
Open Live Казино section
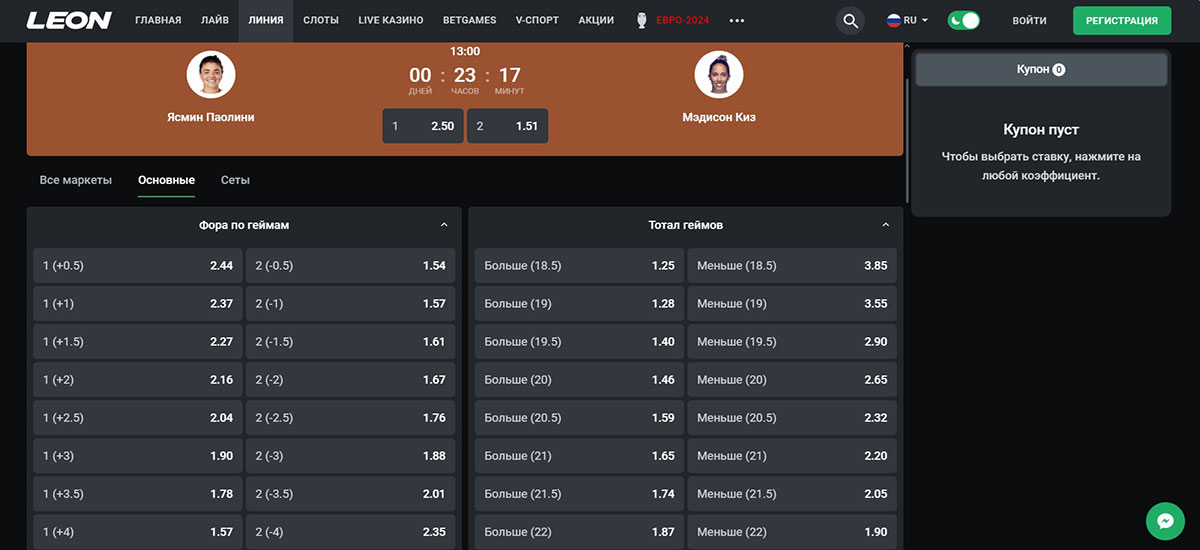tap(390, 20)
